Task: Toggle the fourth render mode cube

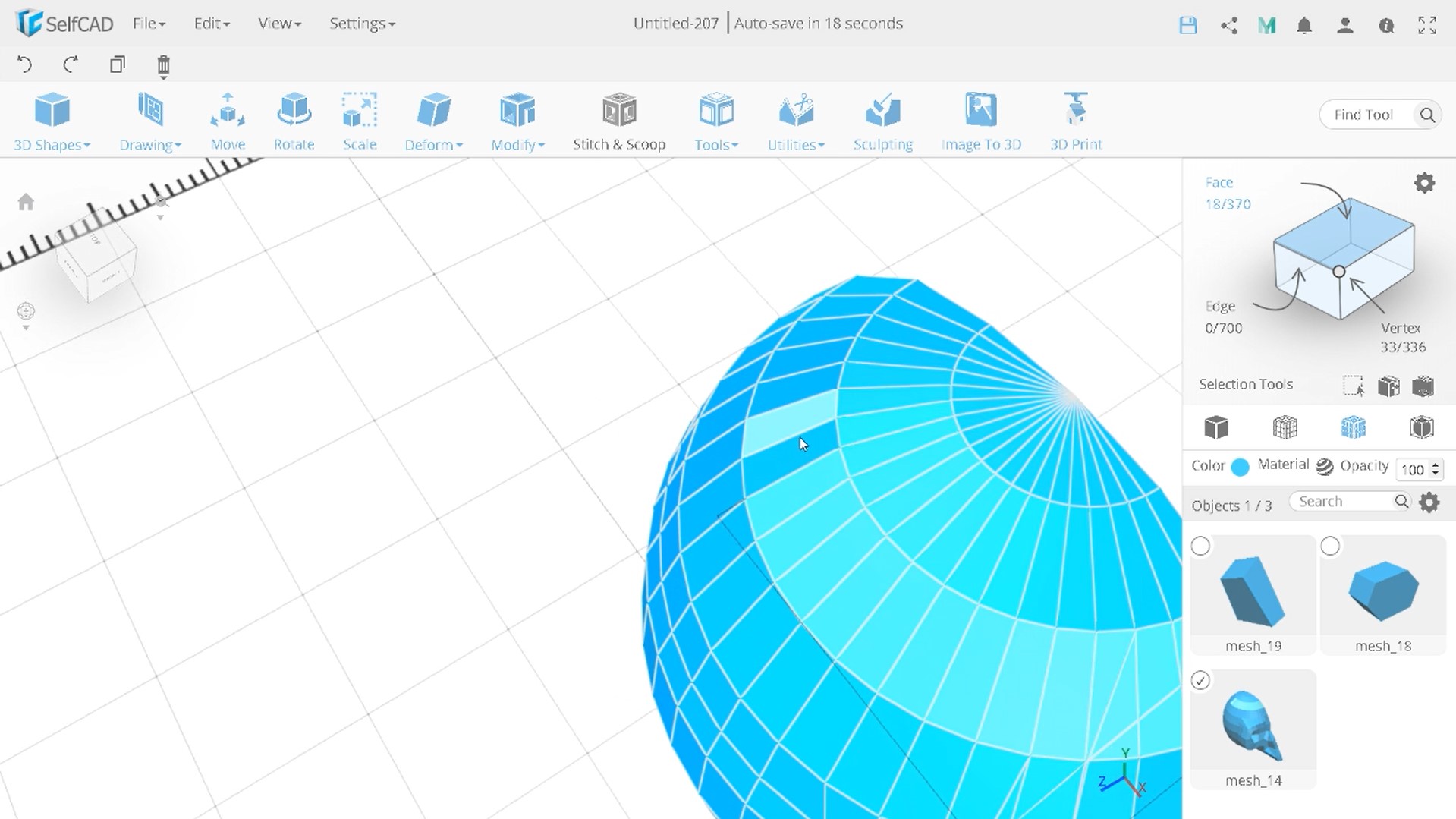Action: [1421, 427]
